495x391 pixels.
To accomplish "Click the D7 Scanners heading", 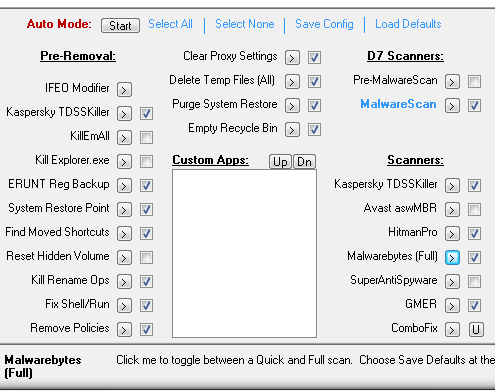I will click(x=405, y=56).
